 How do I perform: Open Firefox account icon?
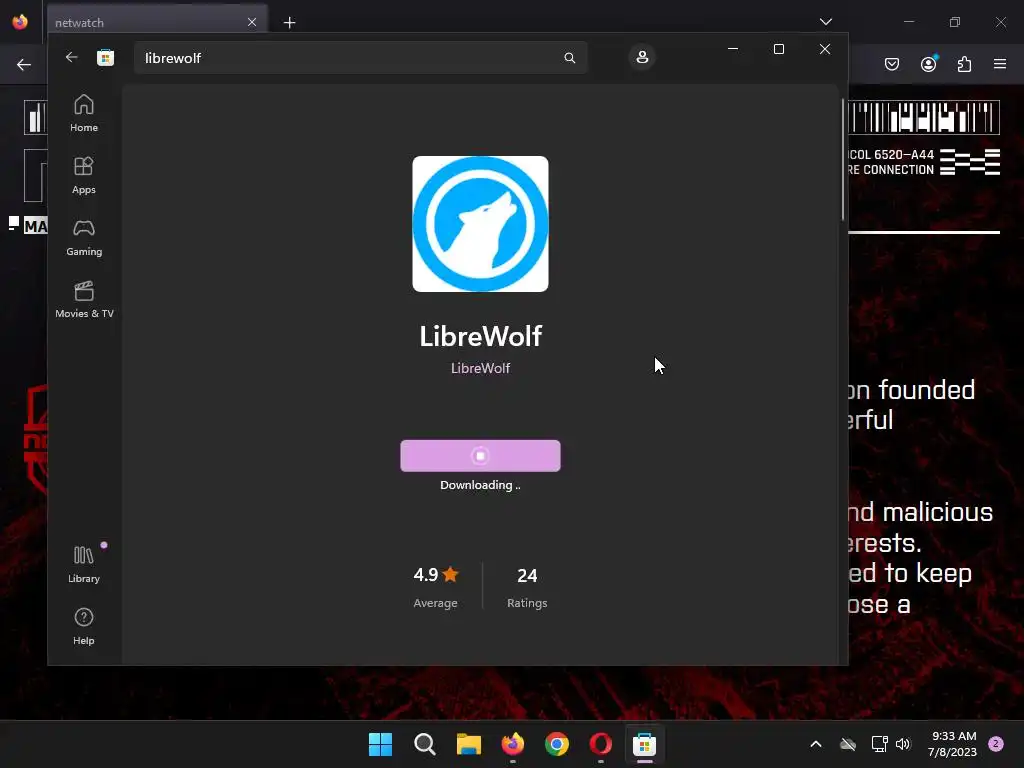pyautogui.click(x=928, y=64)
